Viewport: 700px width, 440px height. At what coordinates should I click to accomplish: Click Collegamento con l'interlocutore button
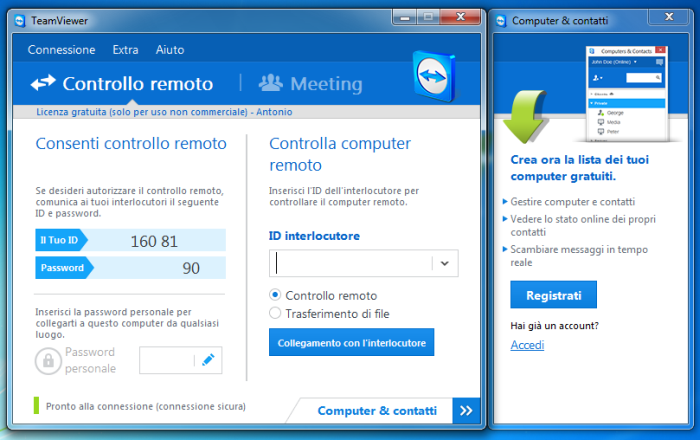351,342
